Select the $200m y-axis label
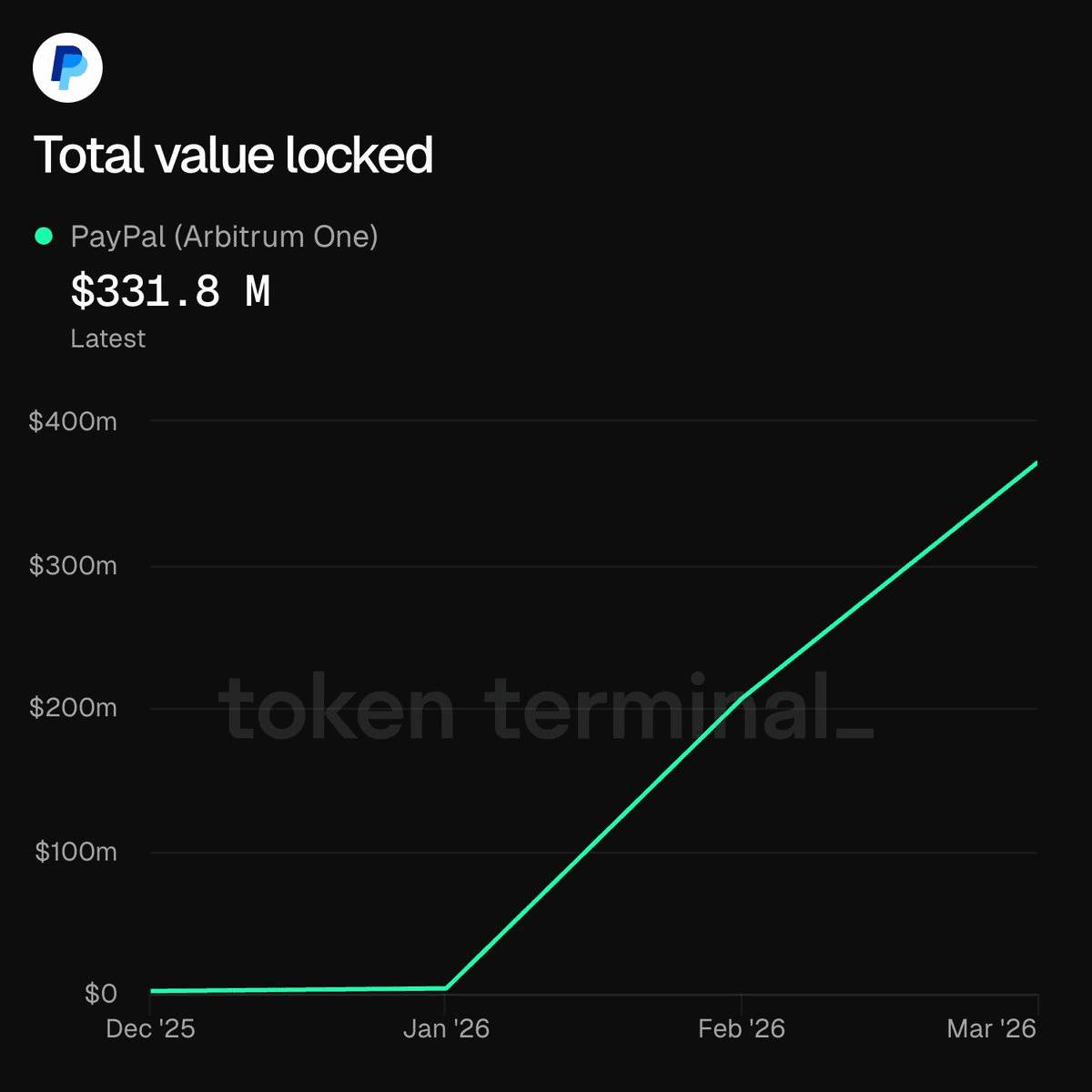 point(73,708)
